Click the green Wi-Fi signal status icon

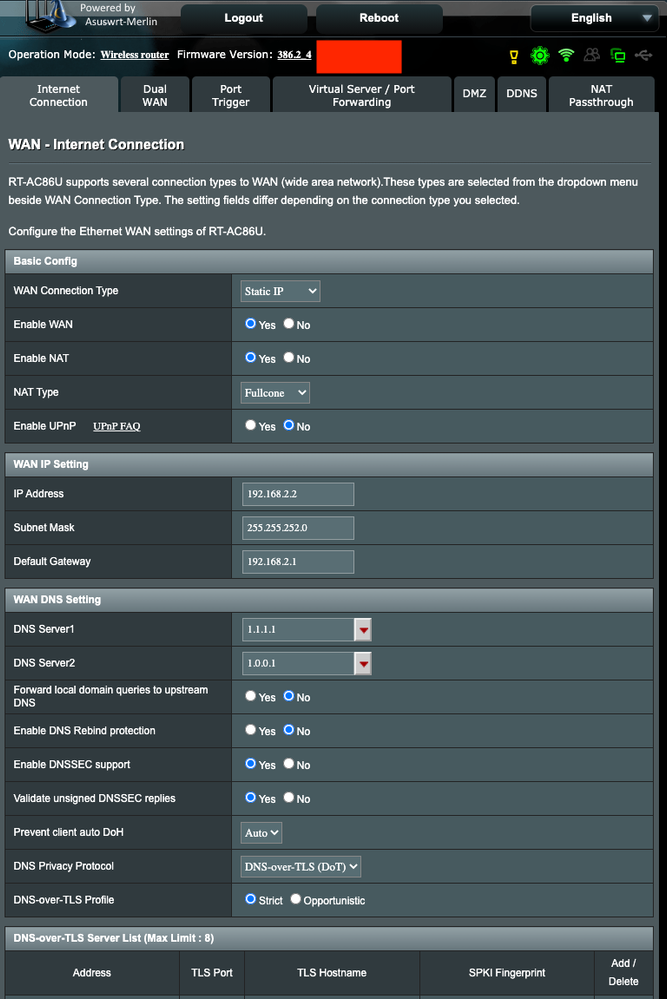pos(567,56)
